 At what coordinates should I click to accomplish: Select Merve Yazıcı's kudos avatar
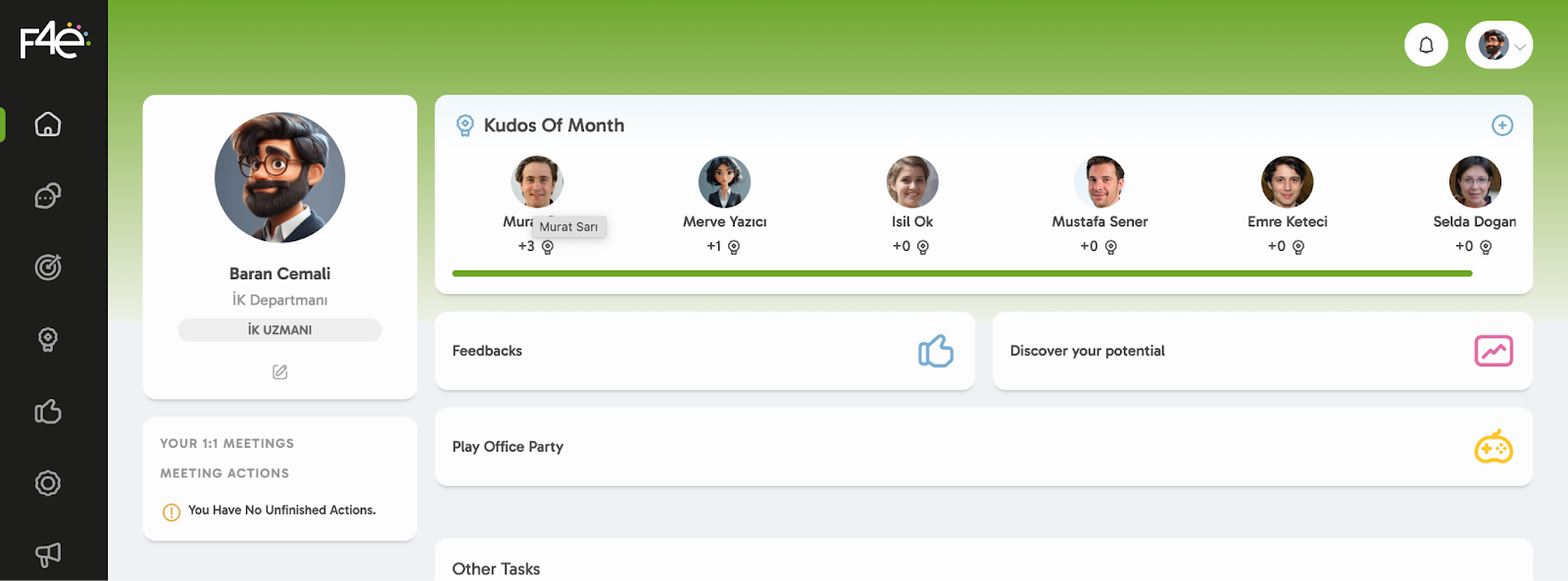[724, 182]
